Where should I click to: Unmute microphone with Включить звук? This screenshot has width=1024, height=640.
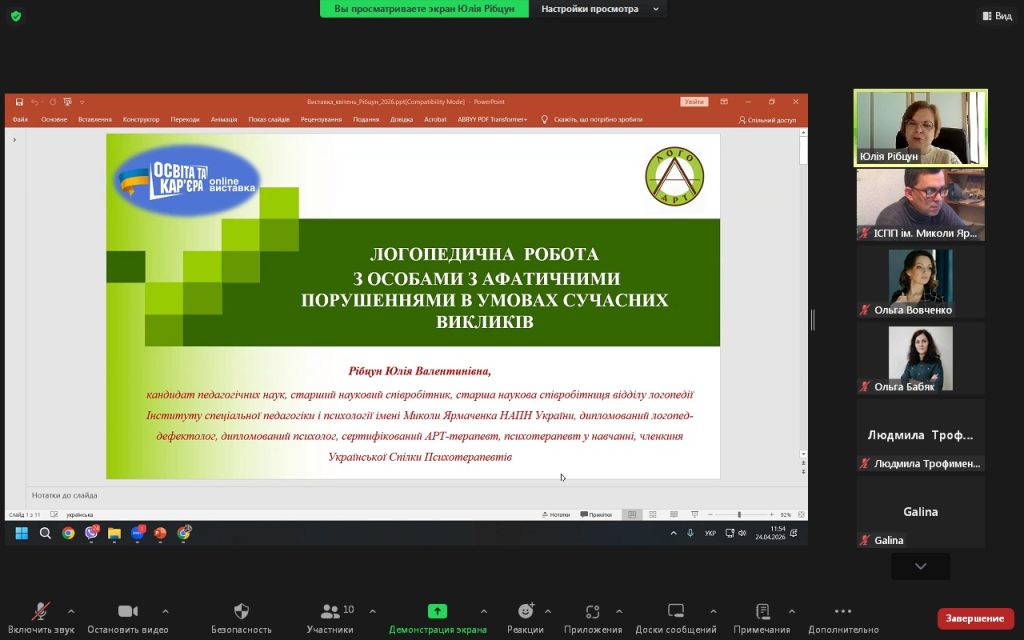coord(41,611)
